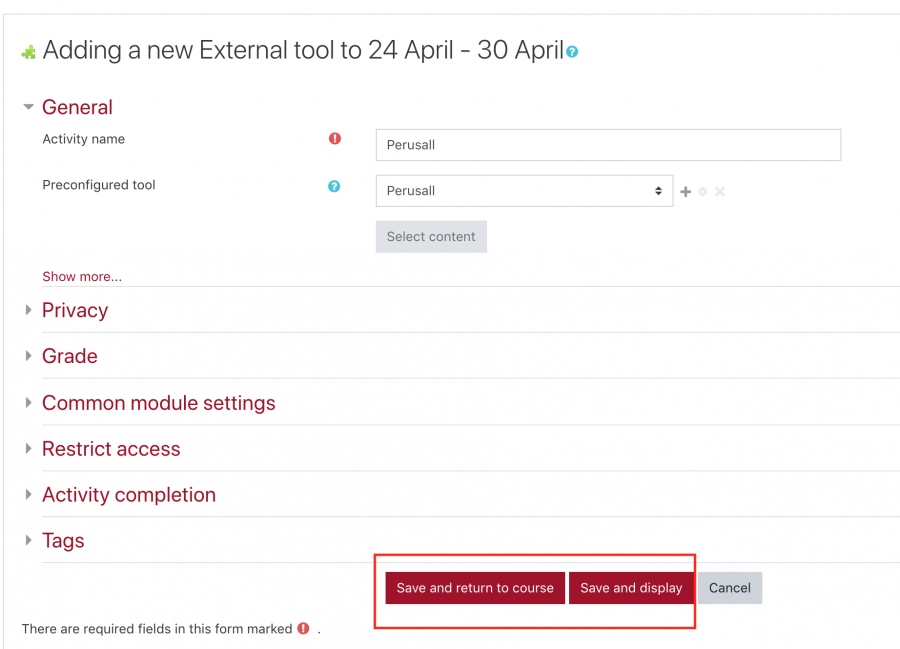Click the help icon beside page title
Image resolution: width=900 pixels, height=649 pixels.
(572, 52)
